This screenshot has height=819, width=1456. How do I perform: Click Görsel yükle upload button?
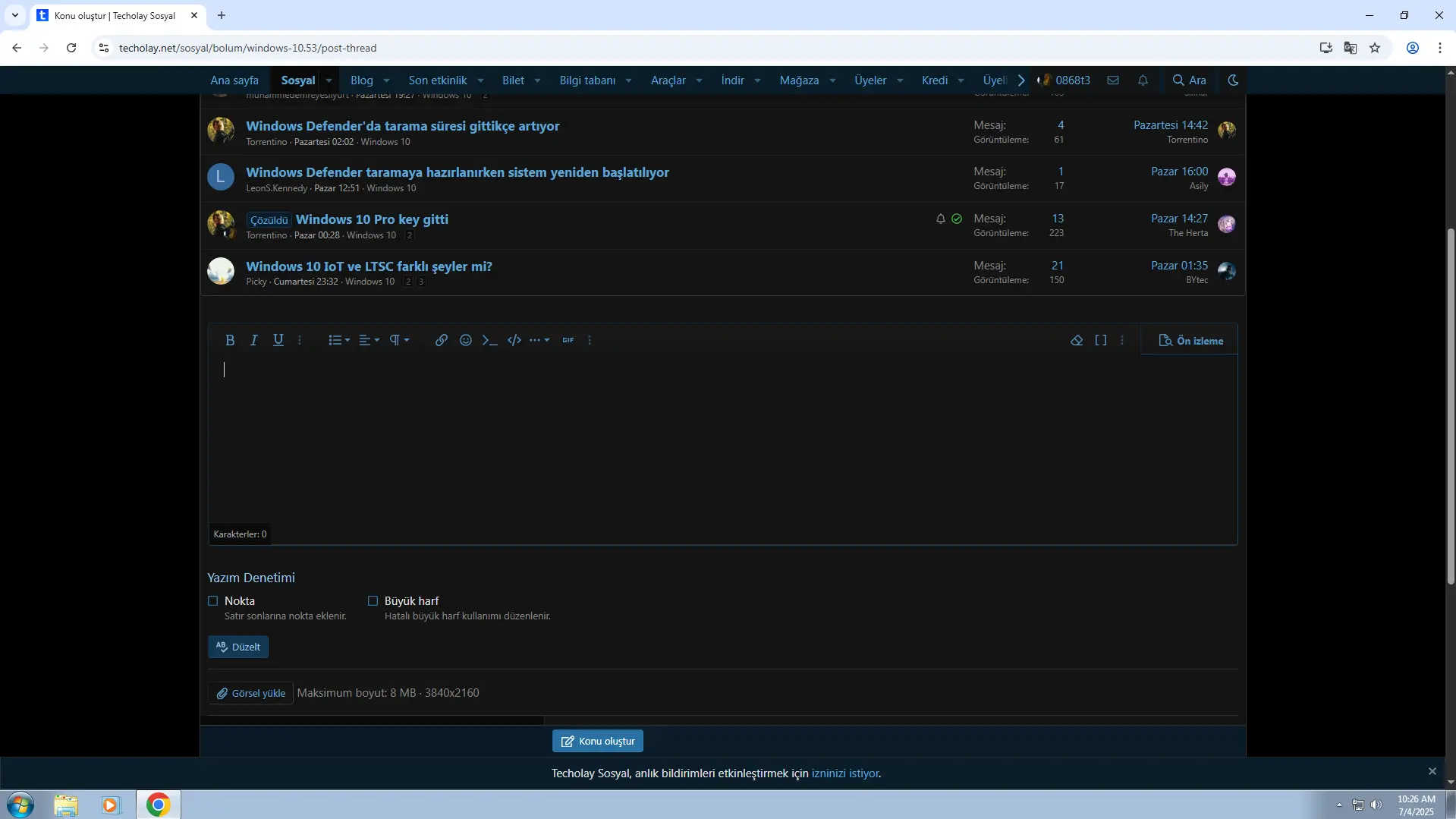[x=251, y=693]
